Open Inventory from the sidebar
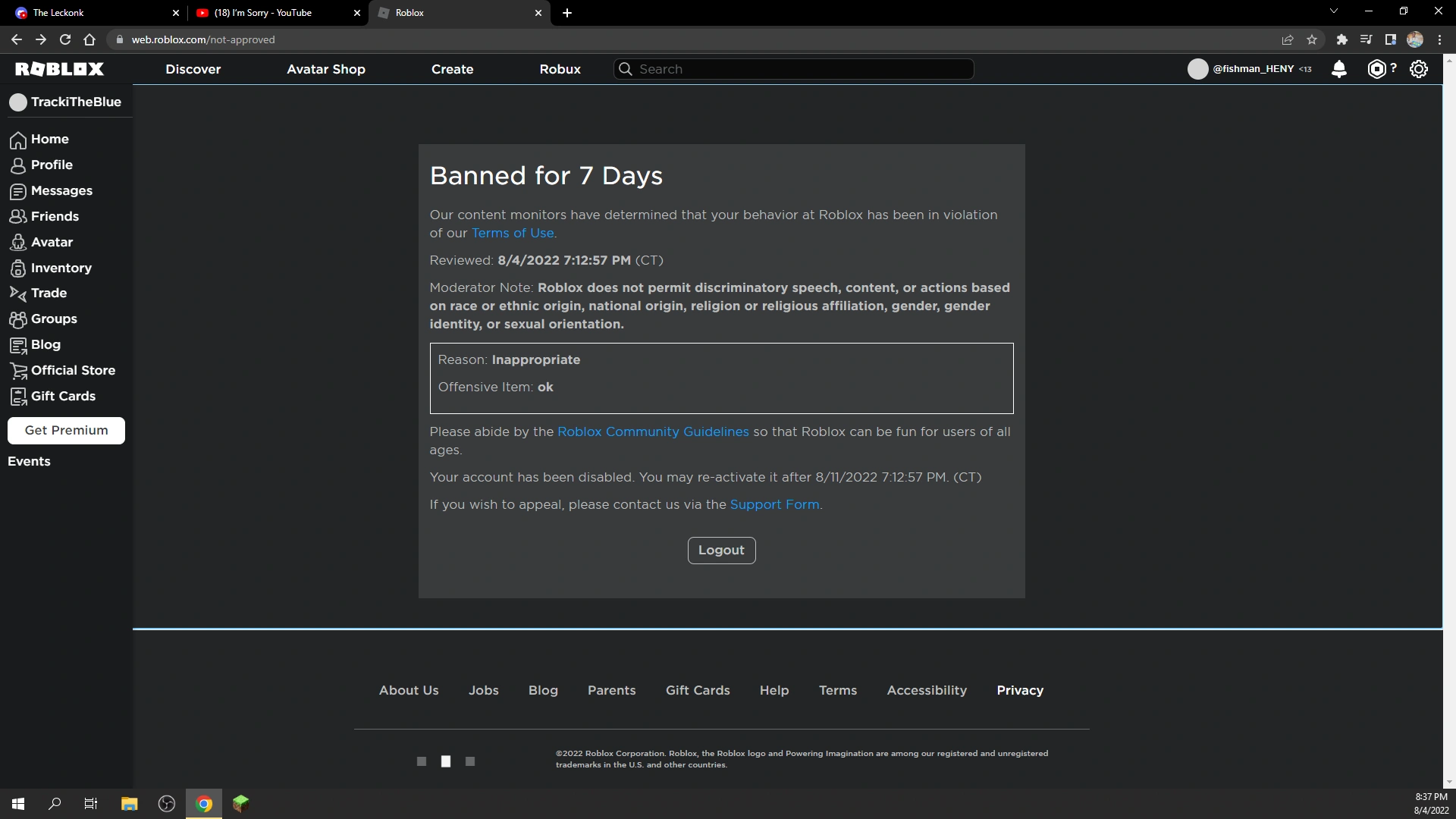 click(61, 268)
